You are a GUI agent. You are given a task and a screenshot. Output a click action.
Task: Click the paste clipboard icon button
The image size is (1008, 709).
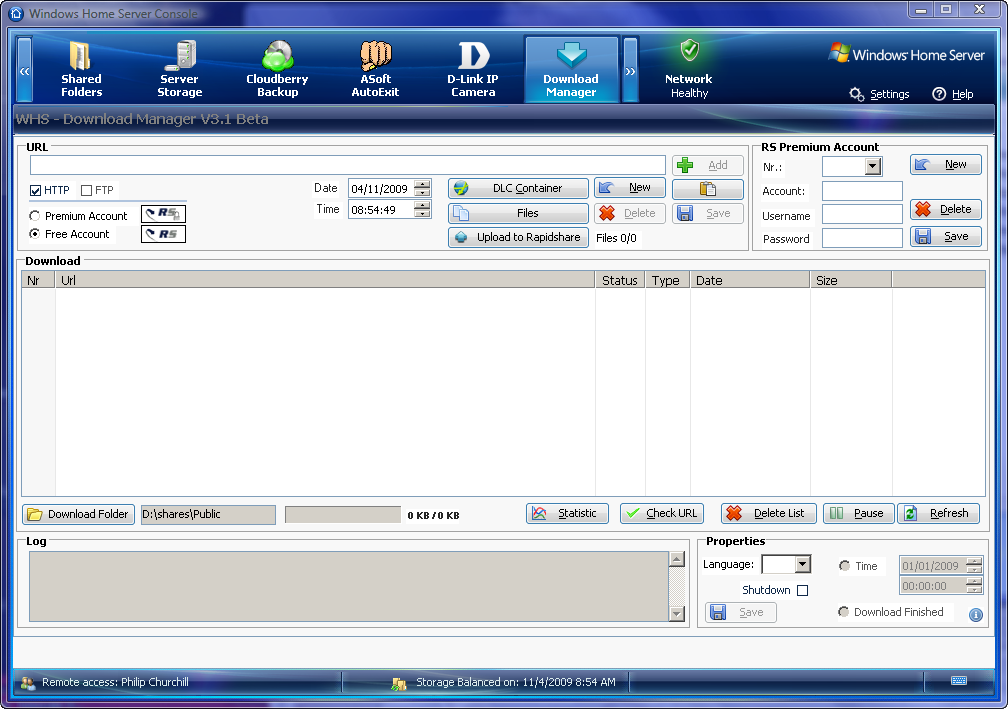coord(708,189)
